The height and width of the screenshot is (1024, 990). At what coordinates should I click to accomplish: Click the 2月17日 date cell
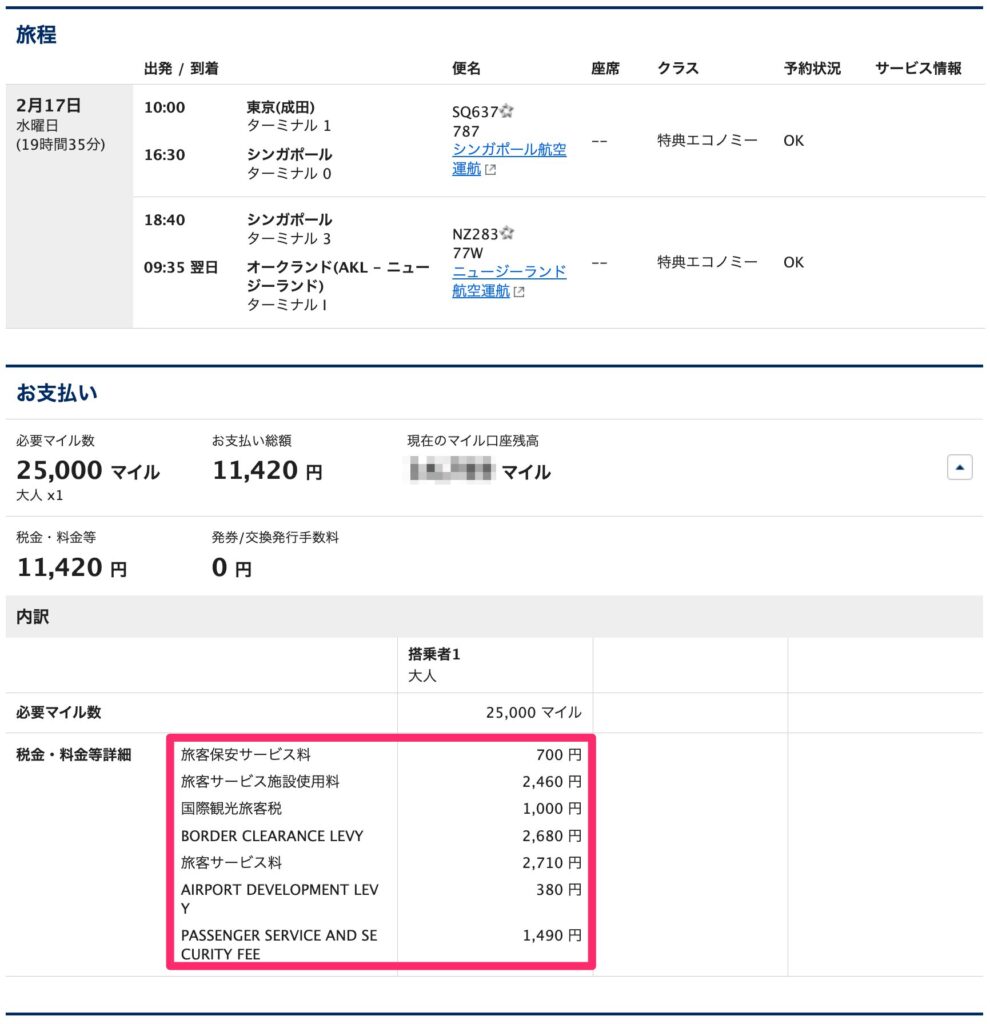(x=69, y=206)
